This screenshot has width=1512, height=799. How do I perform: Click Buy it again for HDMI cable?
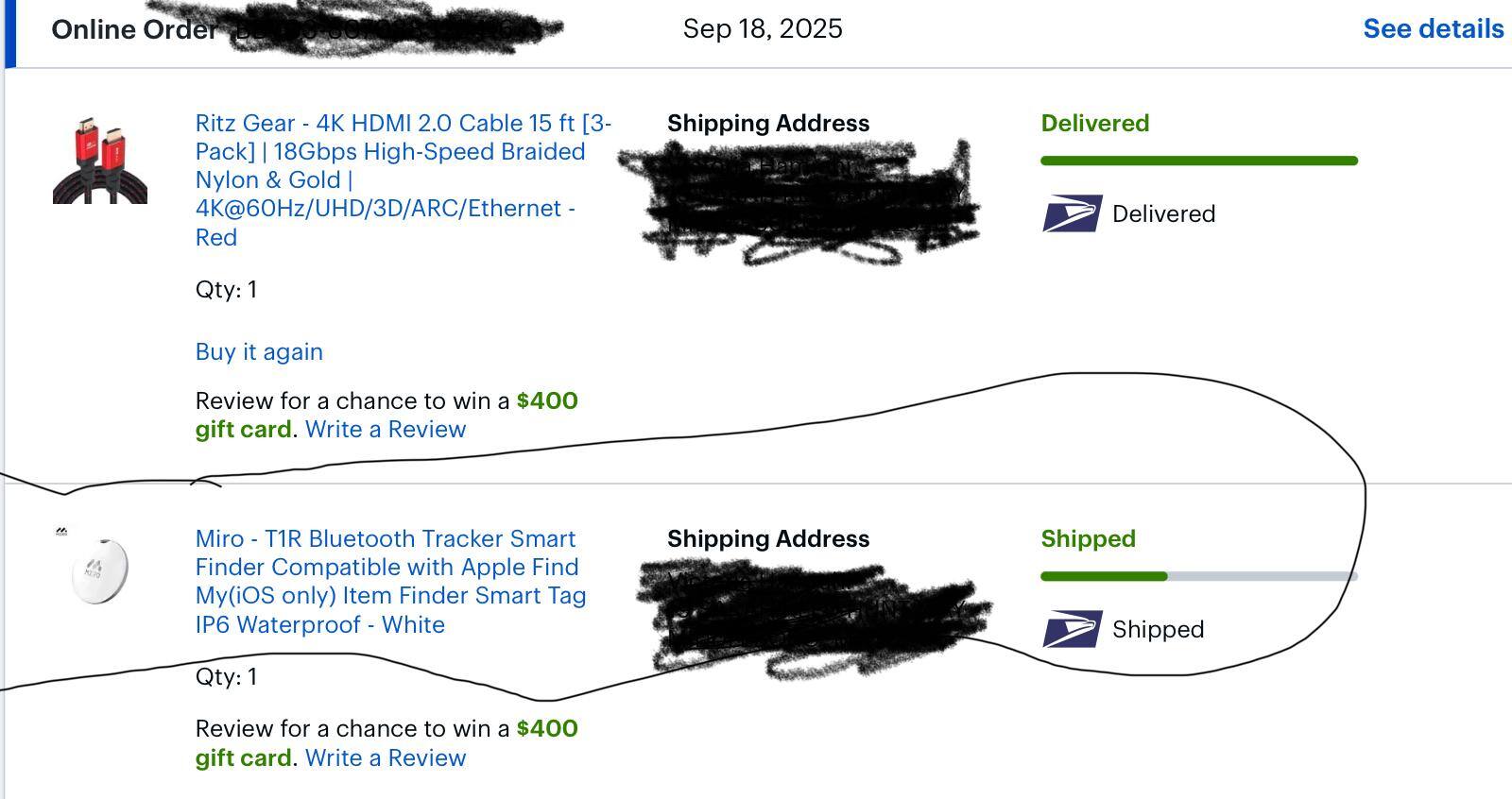click(259, 351)
